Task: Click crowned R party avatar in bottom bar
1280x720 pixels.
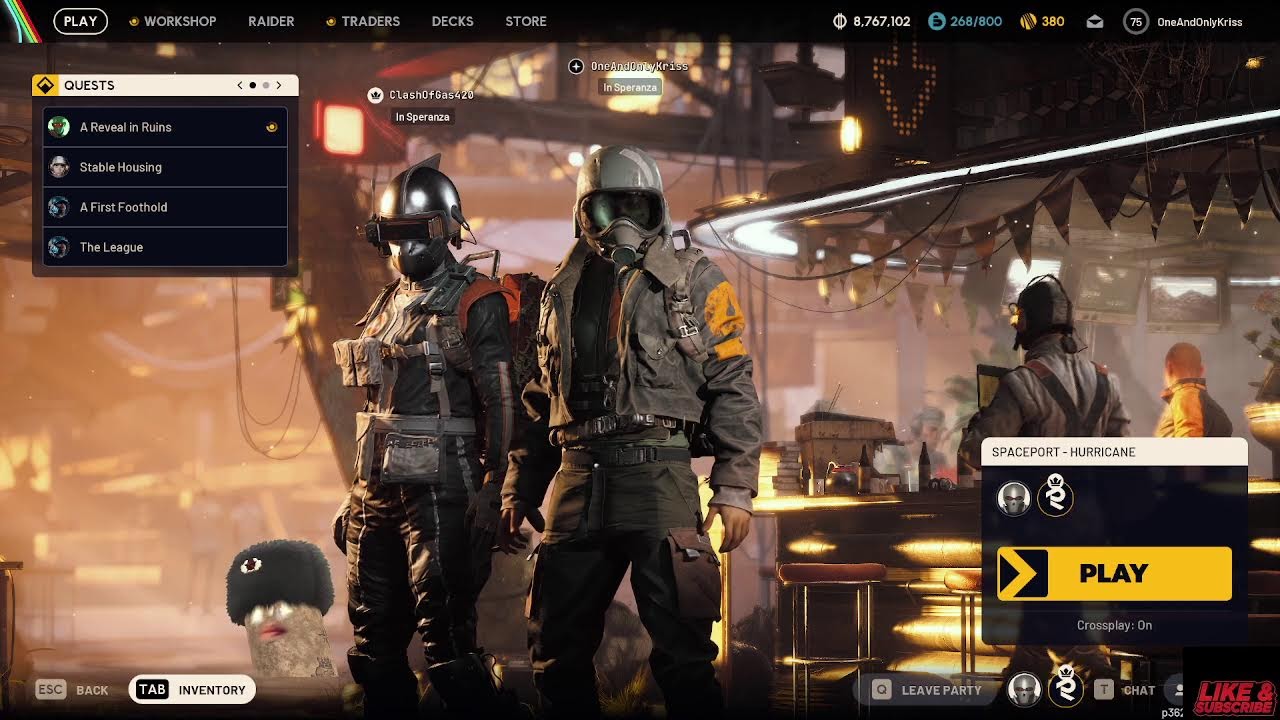Action: click(1066, 688)
